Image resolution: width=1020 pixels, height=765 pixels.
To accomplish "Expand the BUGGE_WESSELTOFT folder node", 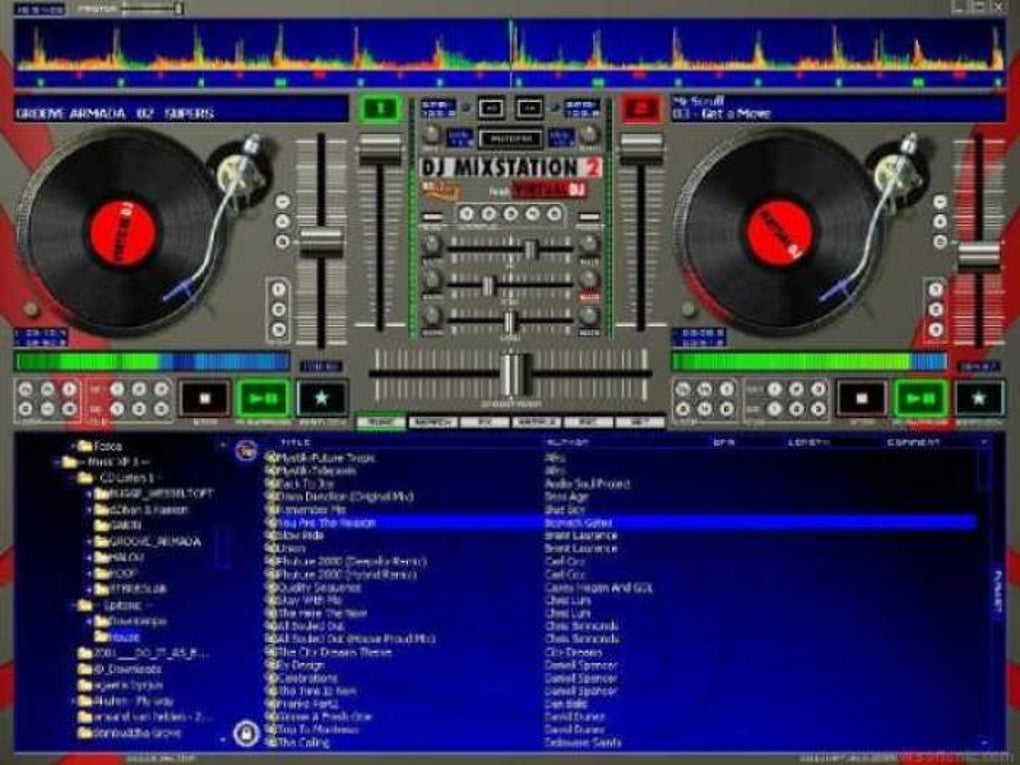I will pos(89,494).
